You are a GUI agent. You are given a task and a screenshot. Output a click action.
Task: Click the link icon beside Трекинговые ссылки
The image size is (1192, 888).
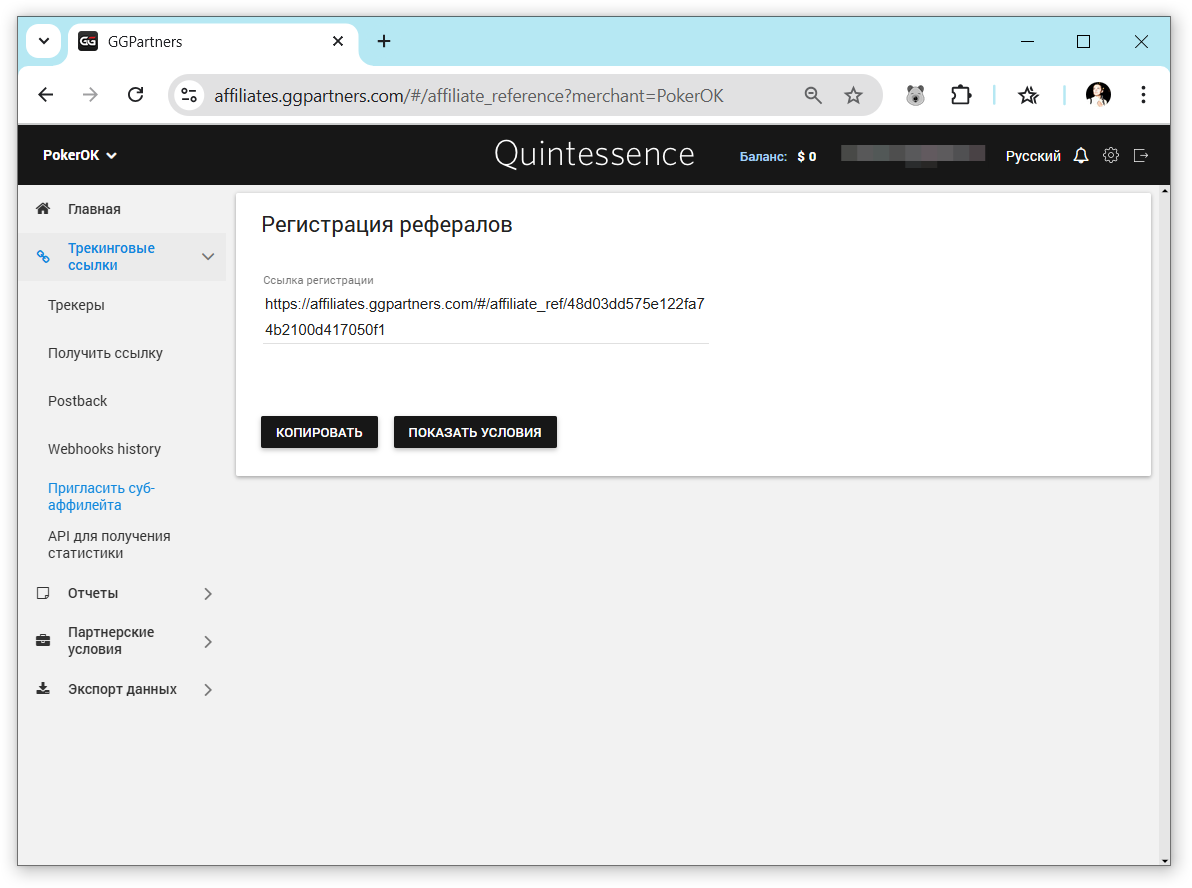click(x=43, y=257)
